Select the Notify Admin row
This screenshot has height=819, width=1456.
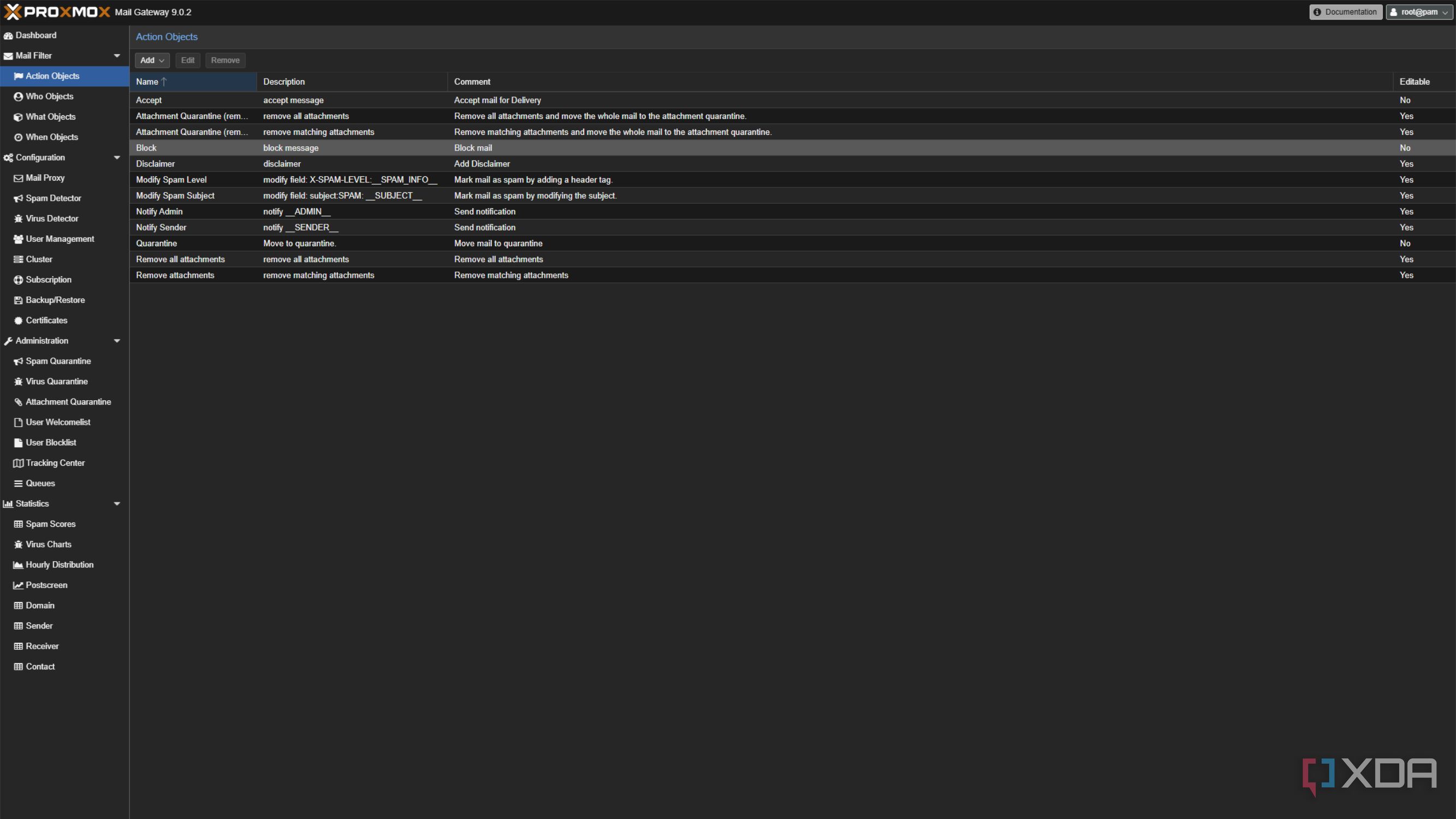[x=793, y=211]
